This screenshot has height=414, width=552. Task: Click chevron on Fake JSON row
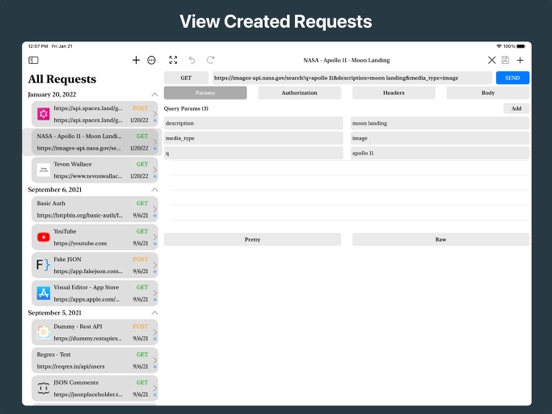[x=155, y=265]
